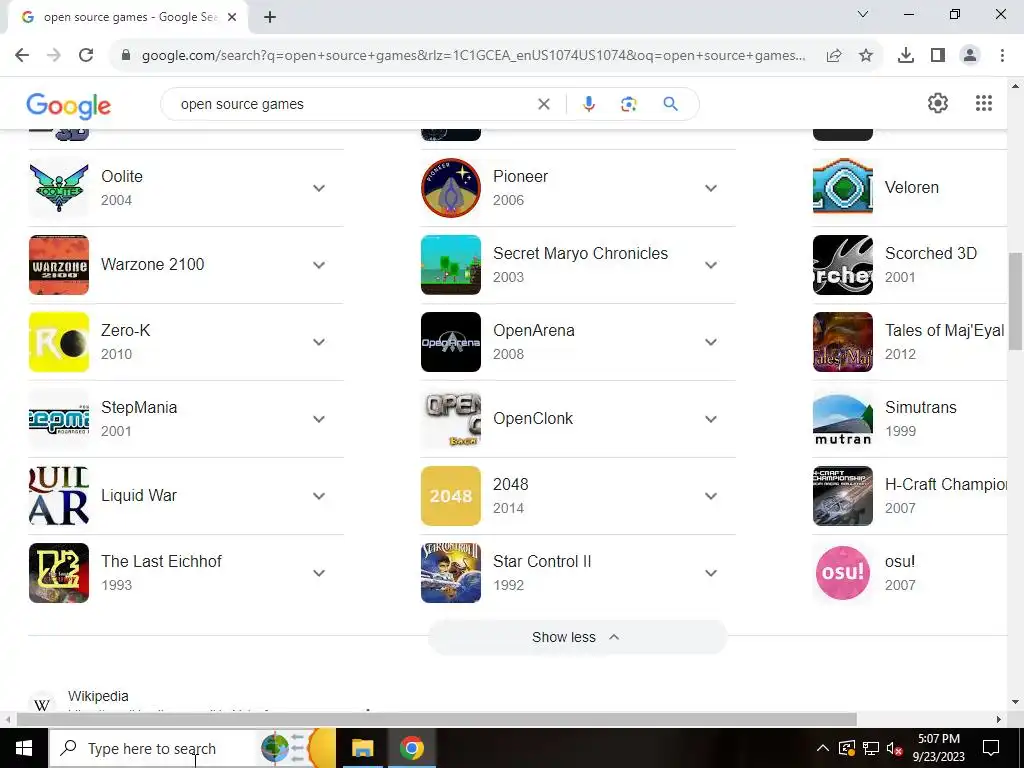The height and width of the screenshot is (768, 1024).
Task: Click The Last Eichhof cover icon
Action: click(59, 573)
